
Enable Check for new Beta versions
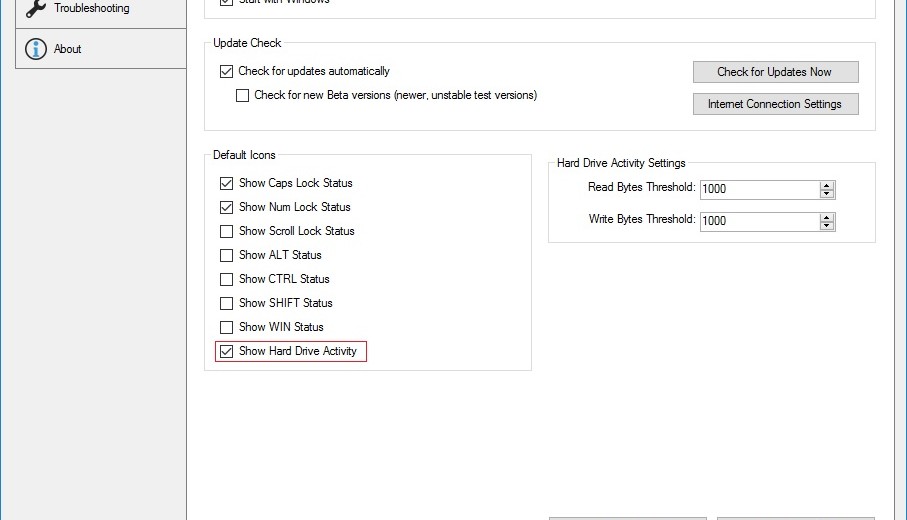pos(242,96)
